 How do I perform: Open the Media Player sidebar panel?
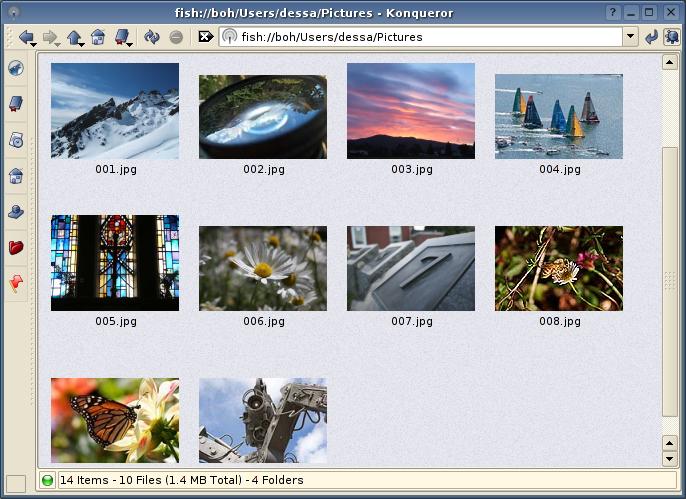click(16, 140)
